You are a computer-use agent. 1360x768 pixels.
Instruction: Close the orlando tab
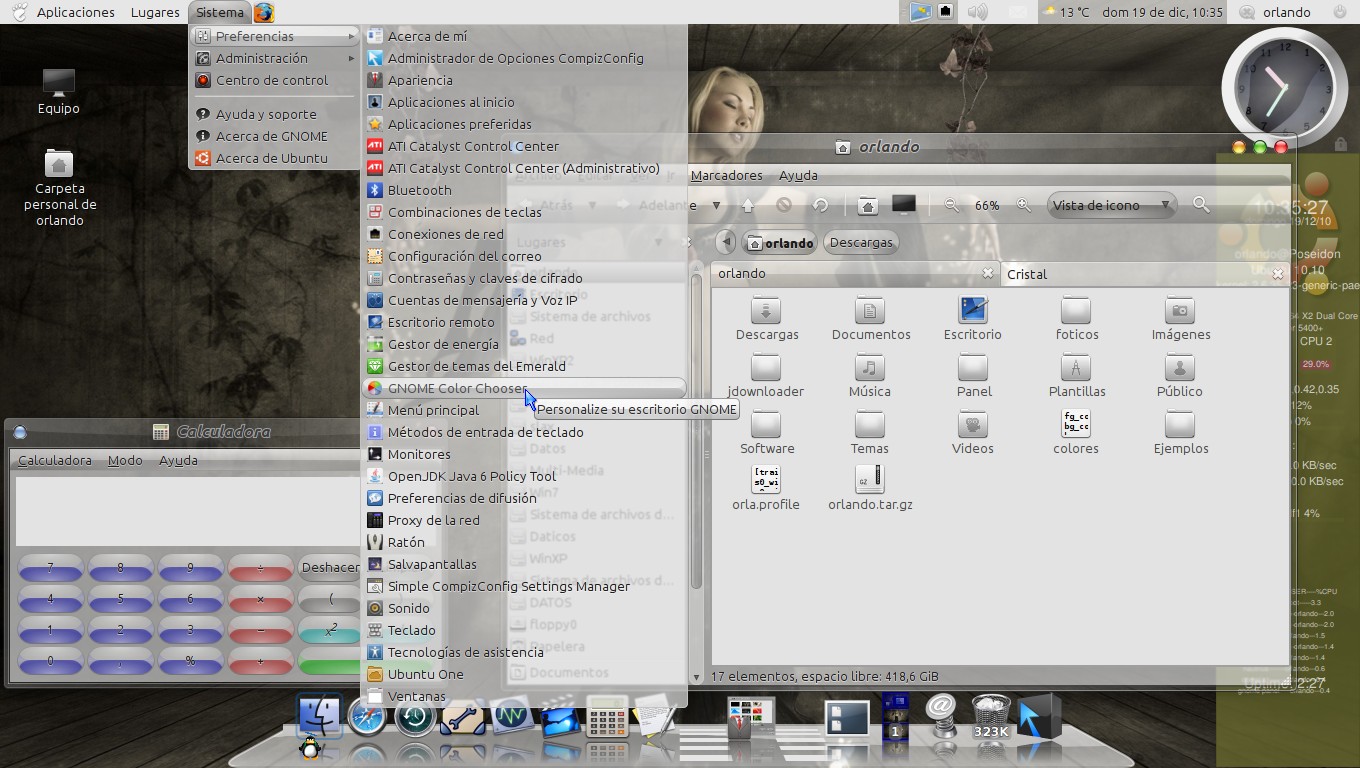tap(988, 273)
